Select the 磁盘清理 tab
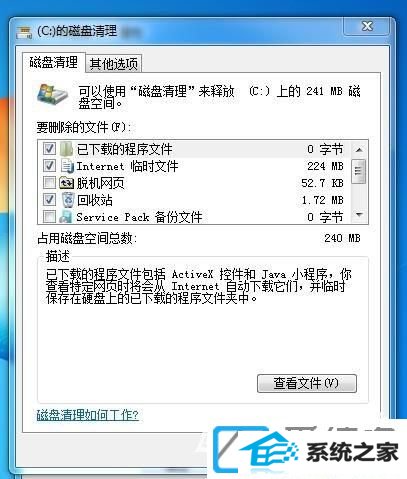This screenshot has height=479, width=407. pos(53,62)
